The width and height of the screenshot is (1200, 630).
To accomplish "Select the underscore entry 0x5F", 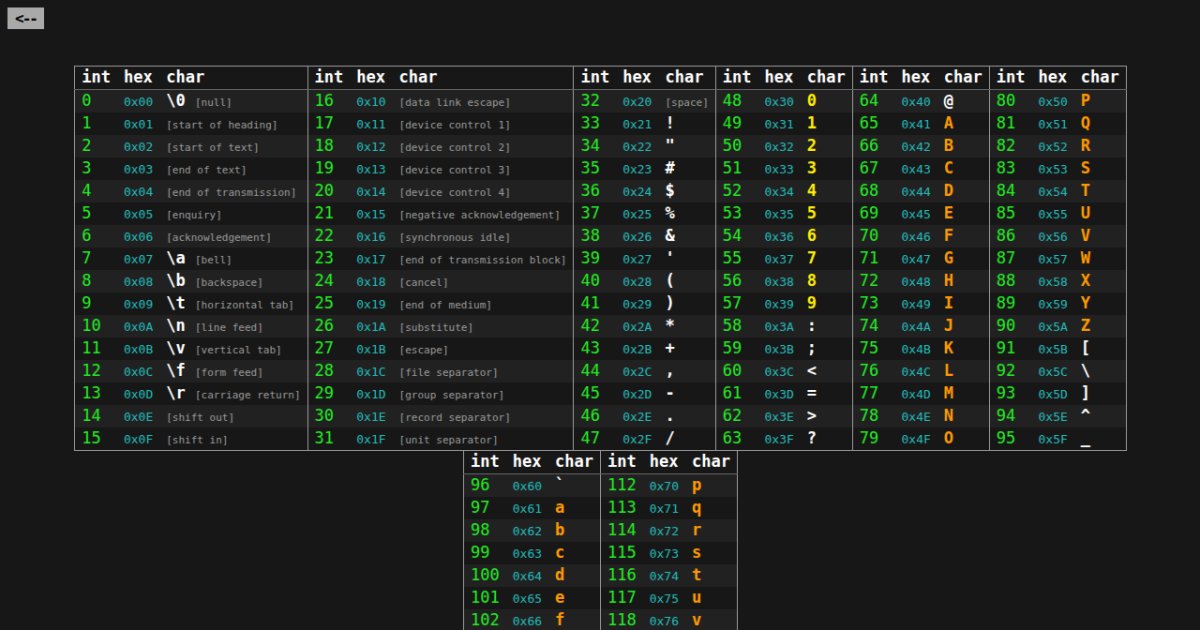I will click(1055, 439).
